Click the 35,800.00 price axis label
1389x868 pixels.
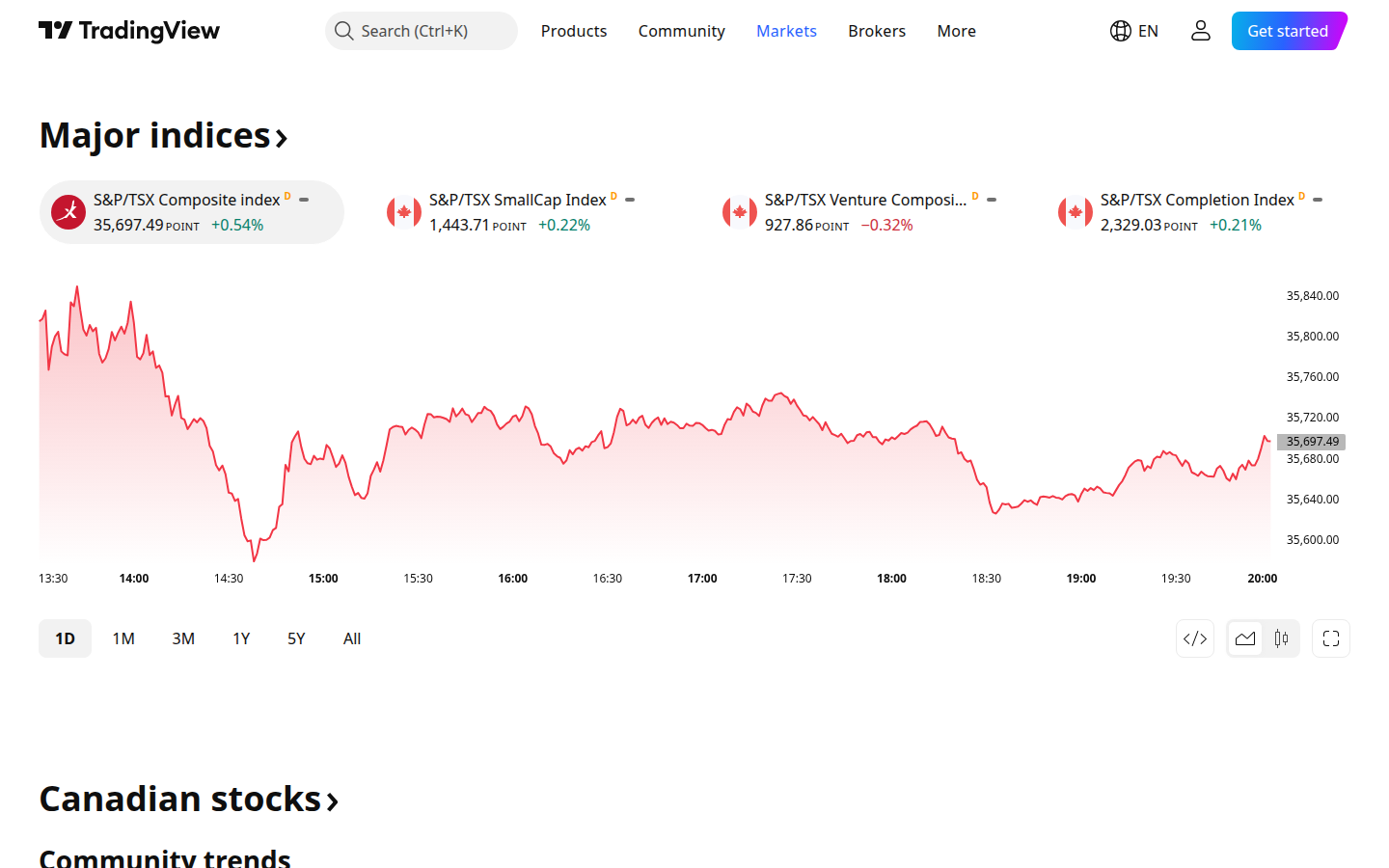click(1313, 337)
